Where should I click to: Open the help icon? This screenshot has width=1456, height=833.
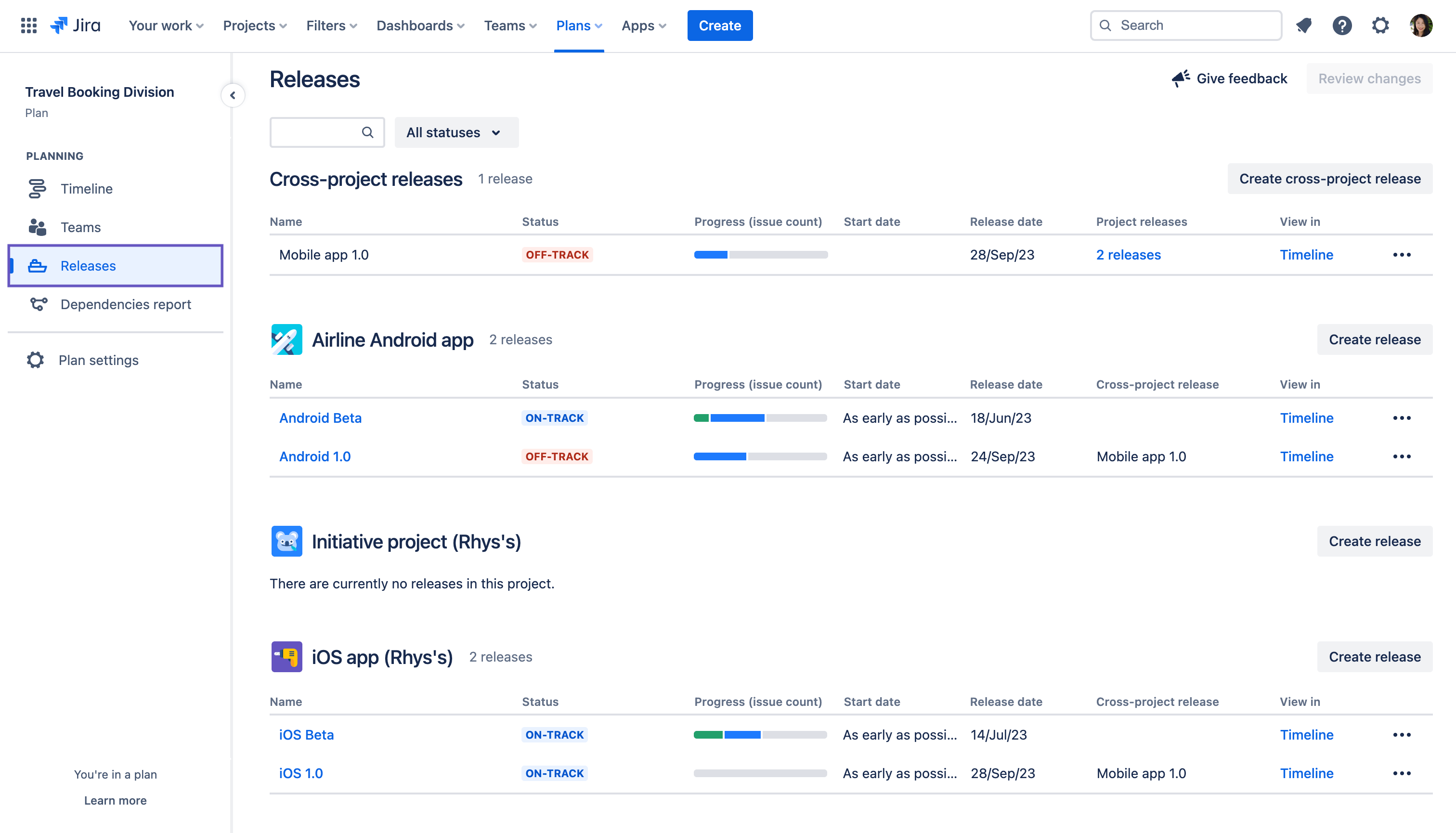tap(1342, 25)
